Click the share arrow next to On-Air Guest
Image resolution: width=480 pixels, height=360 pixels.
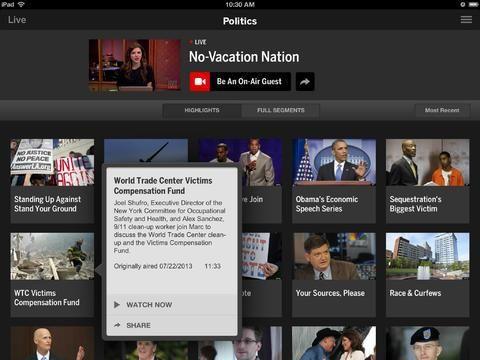(305, 81)
